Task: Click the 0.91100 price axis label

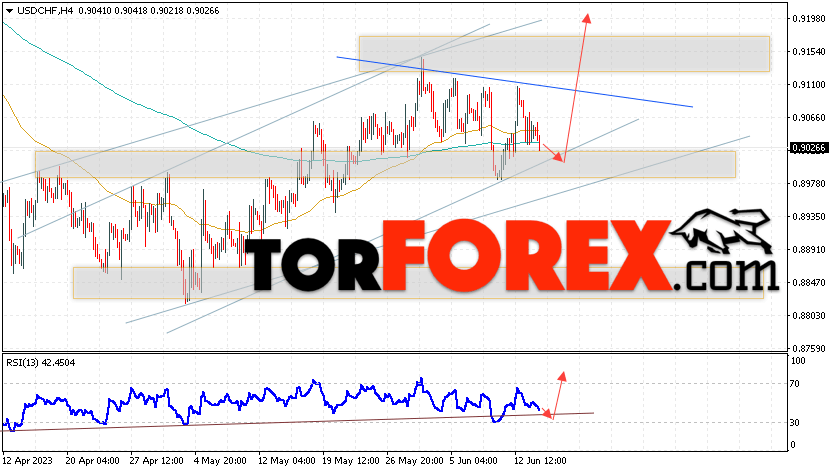Action: point(809,85)
